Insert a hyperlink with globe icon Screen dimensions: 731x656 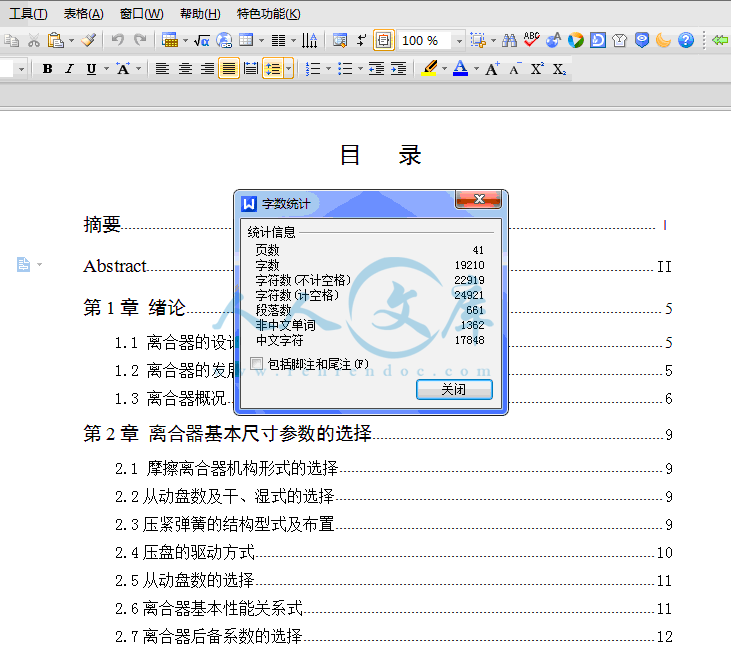224,41
